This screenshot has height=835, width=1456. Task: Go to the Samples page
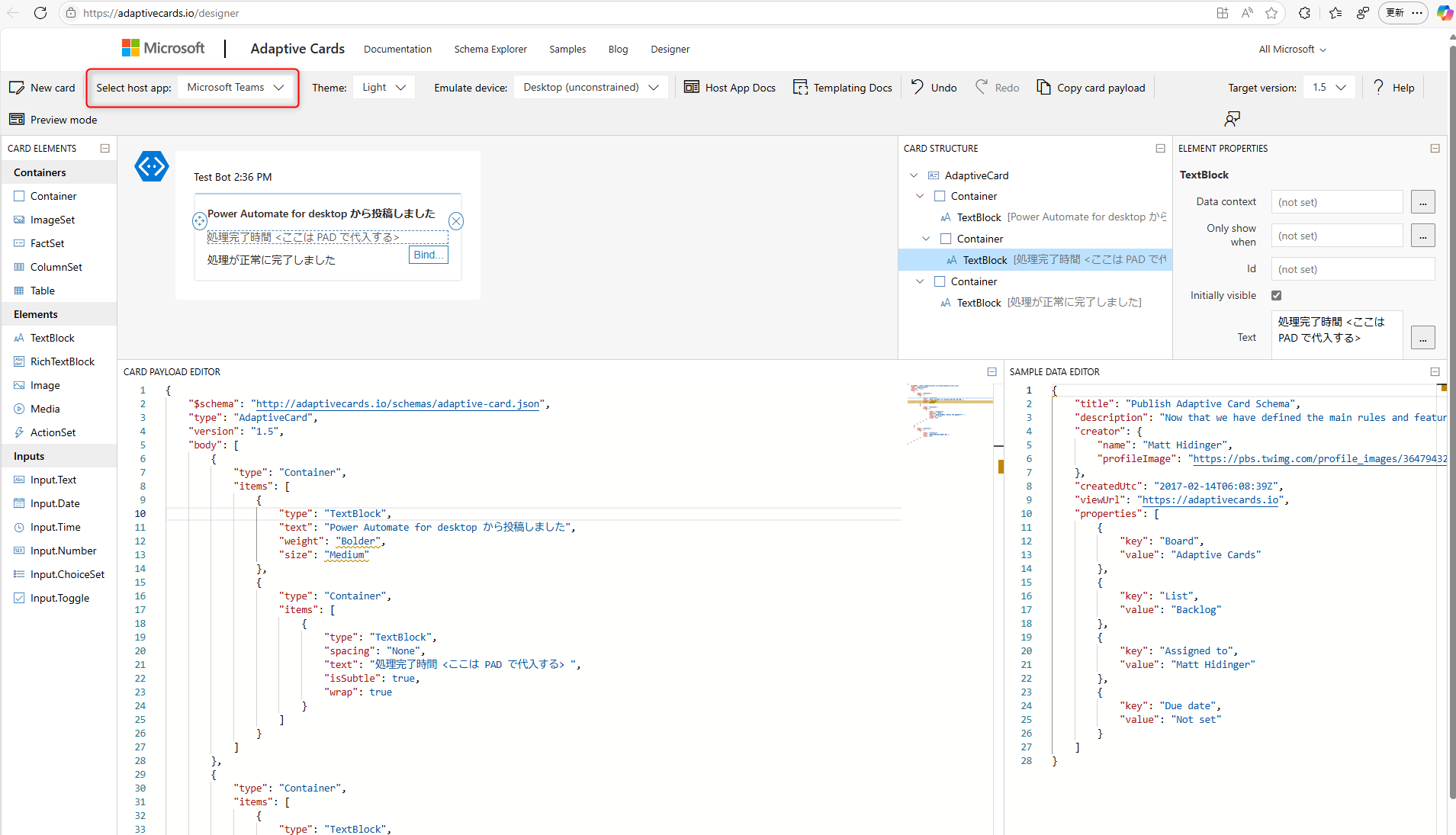(x=567, y=50)
